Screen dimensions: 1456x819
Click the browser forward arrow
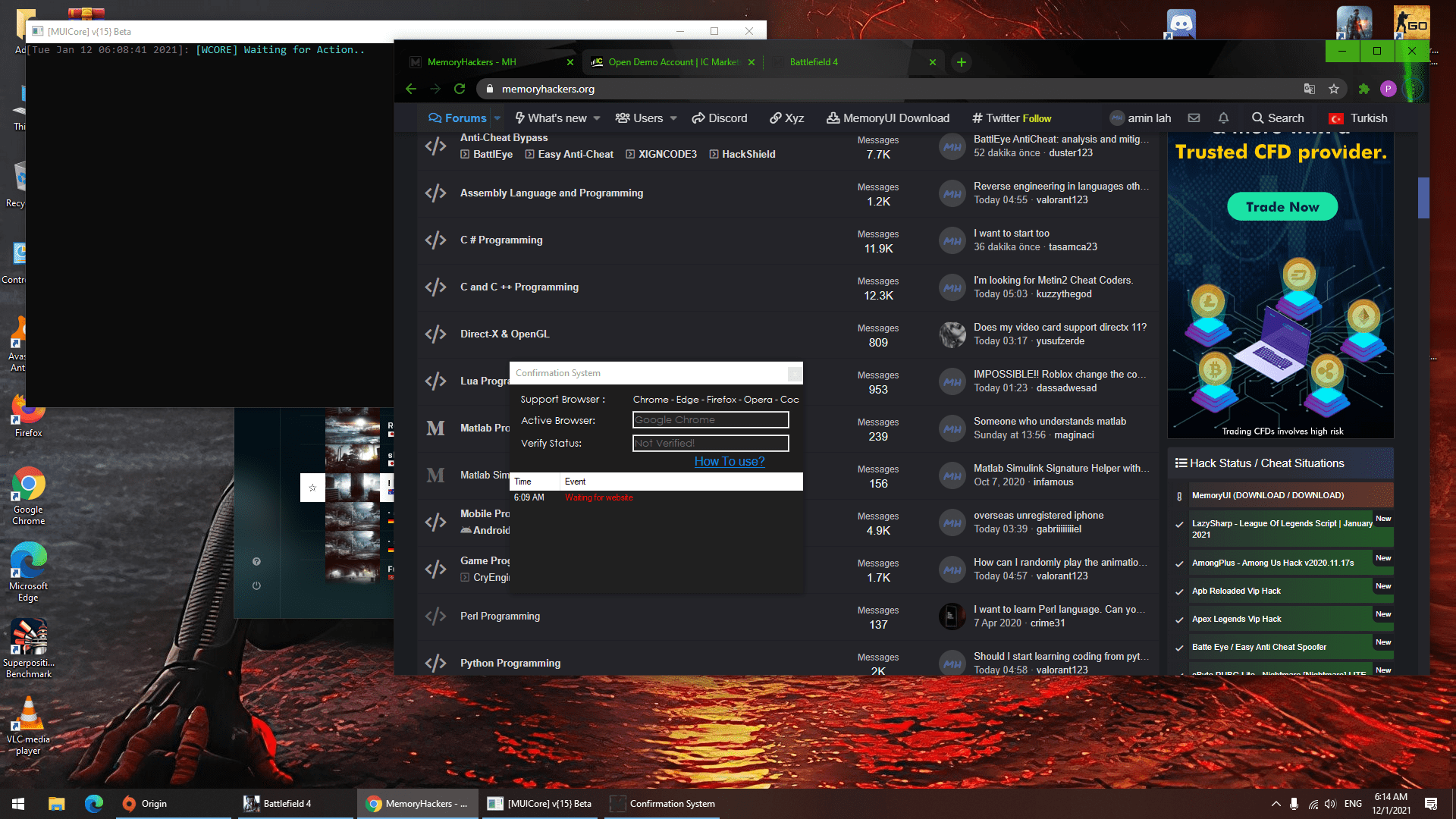click(x=435, y=89)
